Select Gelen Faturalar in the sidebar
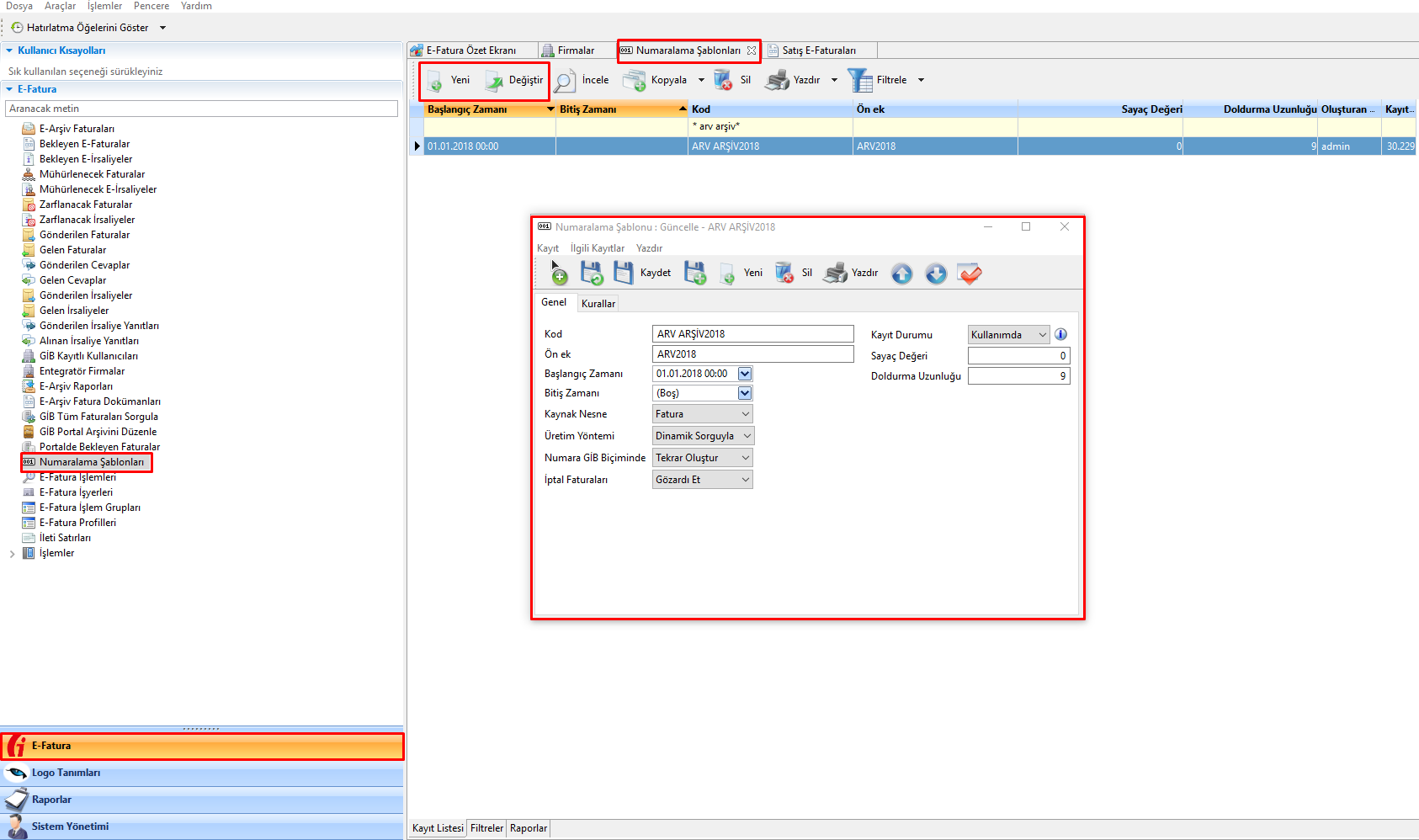This screenshot has height=840, width=1419. [x=72, y=250]
